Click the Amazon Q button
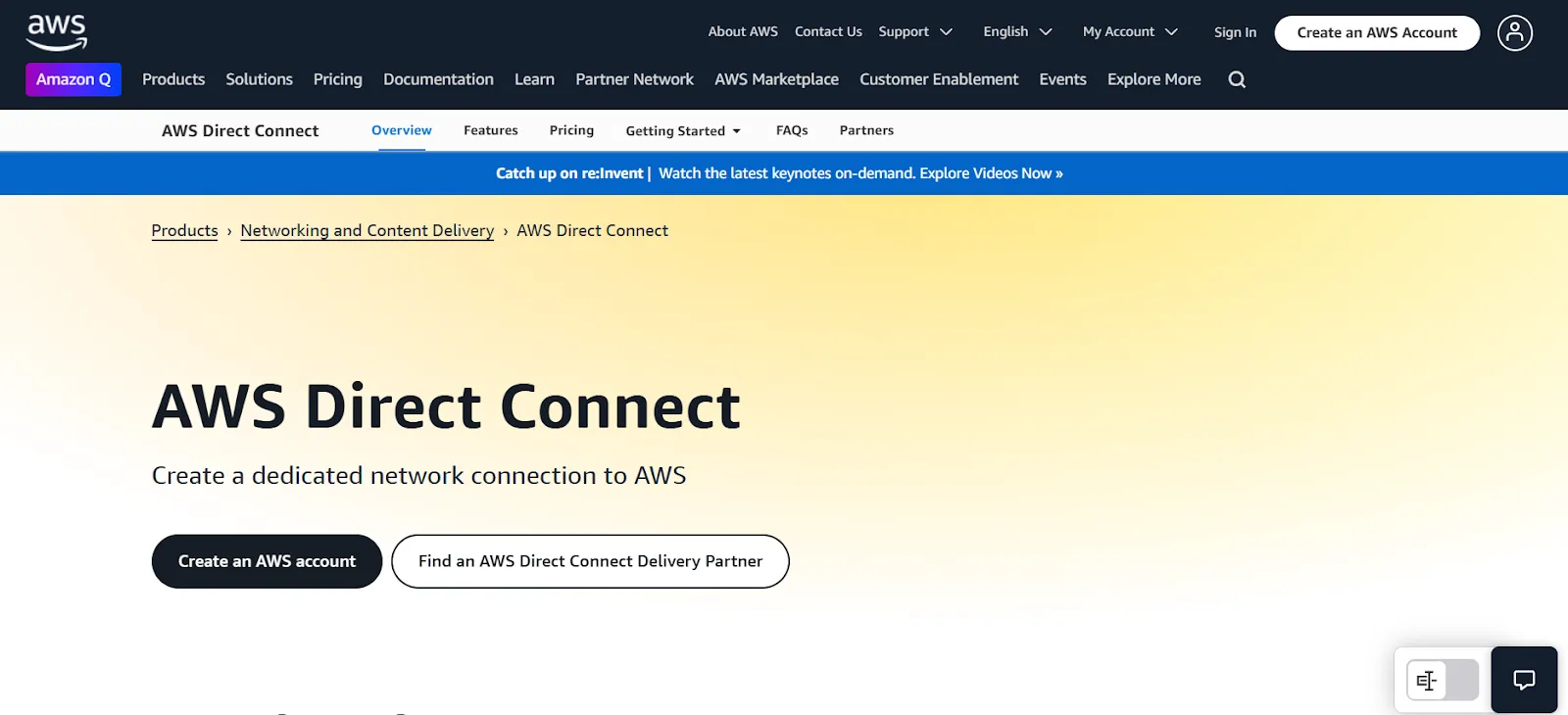This screenshot has height=715, width=1568. [x=73, y=79]
